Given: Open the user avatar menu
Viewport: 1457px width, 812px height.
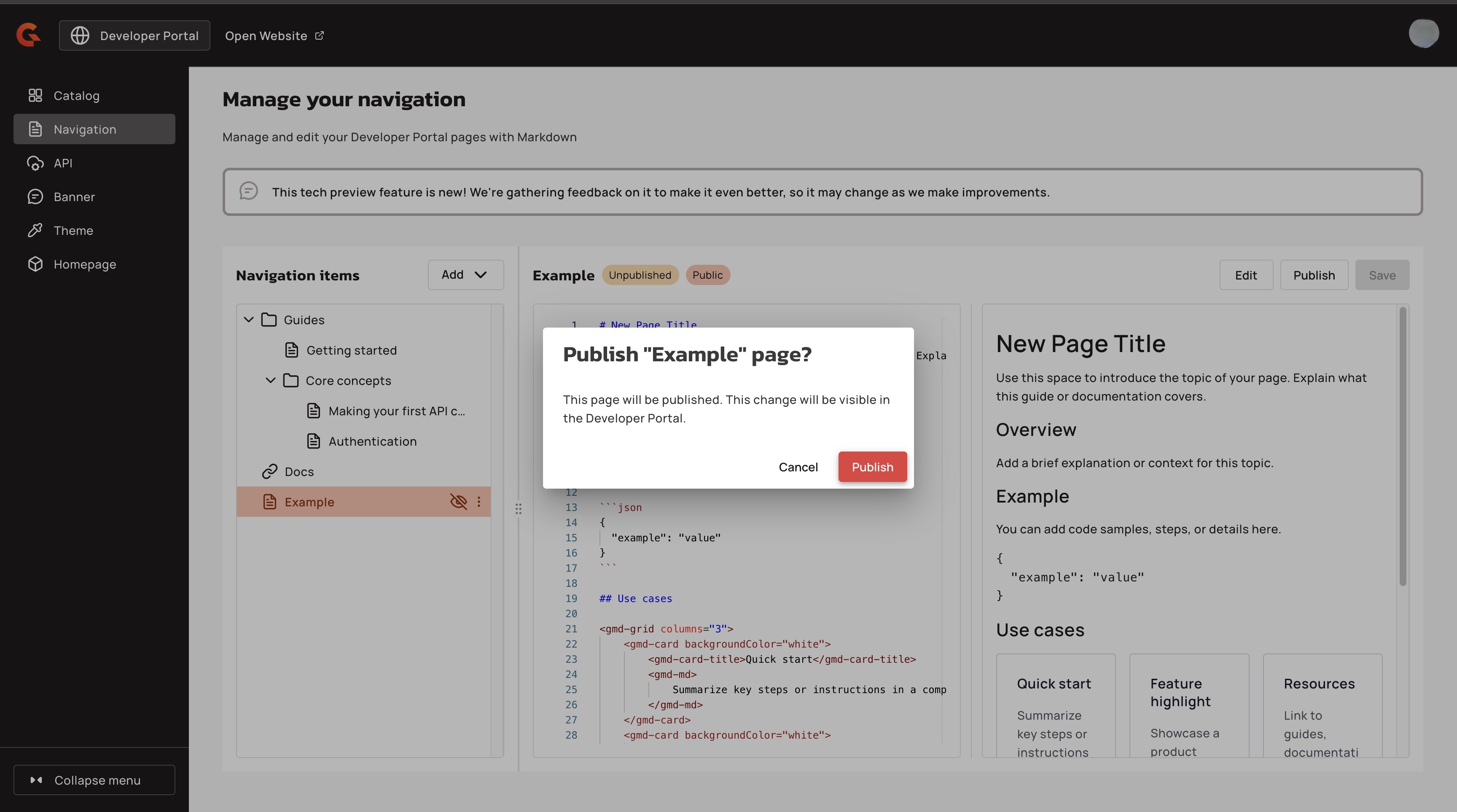Looking at the screenshot, I should click(1423, 34).
